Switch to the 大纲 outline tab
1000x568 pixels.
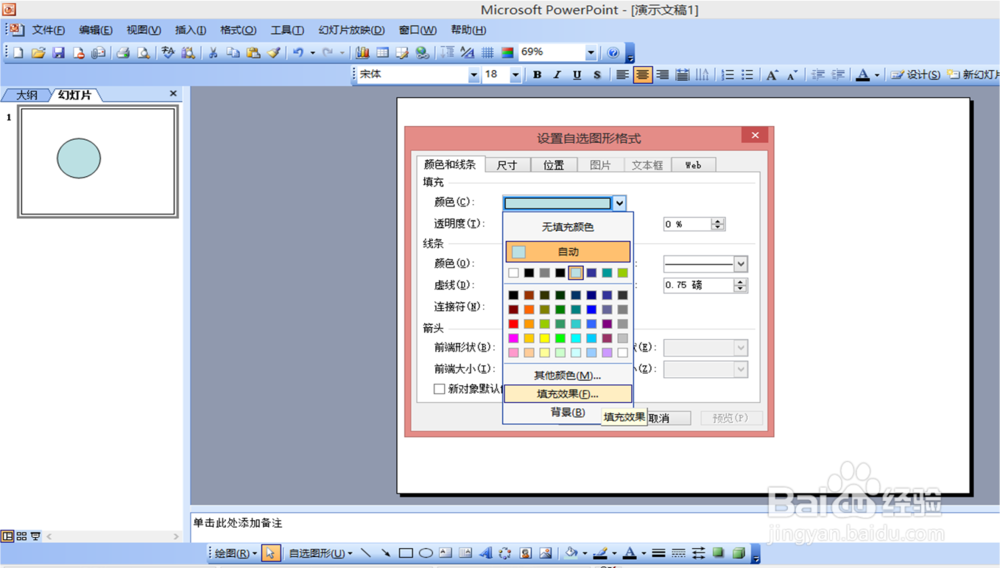[26, 95]
